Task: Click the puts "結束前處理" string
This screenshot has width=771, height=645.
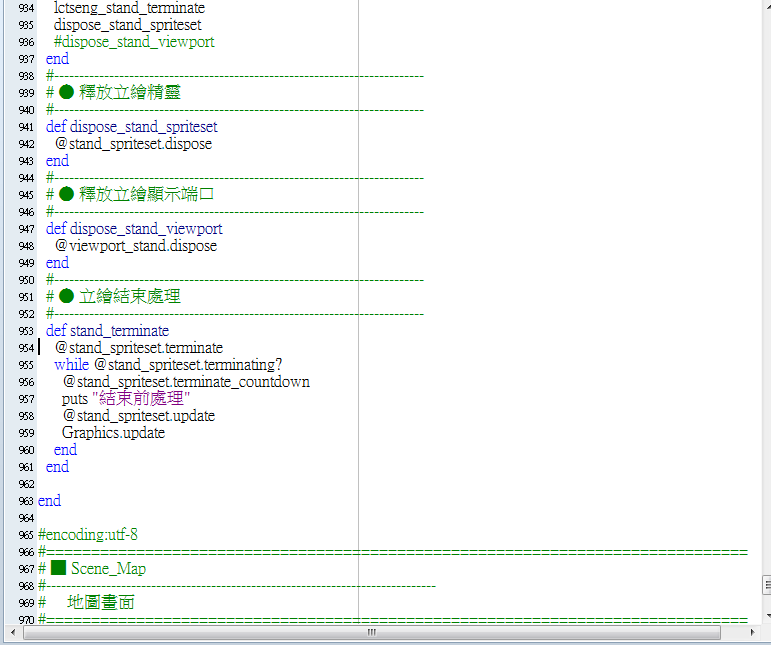Action: tap(141, 399)
